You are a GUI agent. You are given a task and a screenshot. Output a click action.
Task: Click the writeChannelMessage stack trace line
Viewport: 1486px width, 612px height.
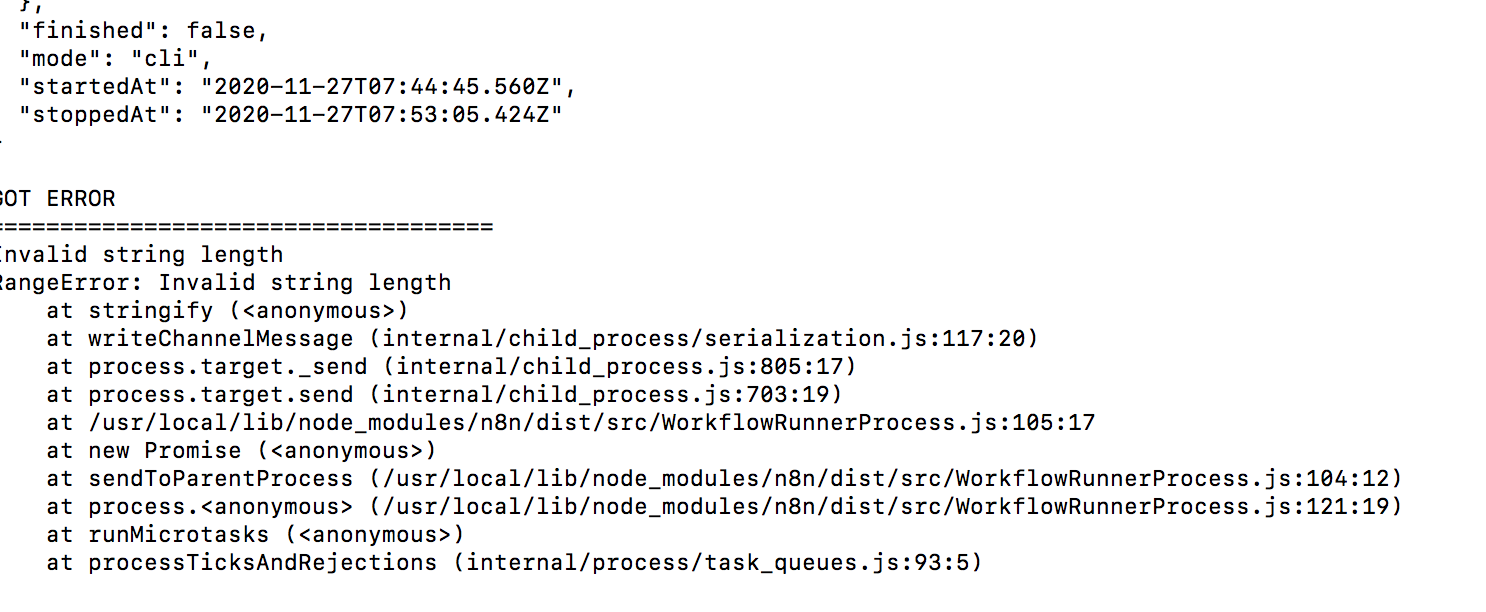[x=542, y=339]
